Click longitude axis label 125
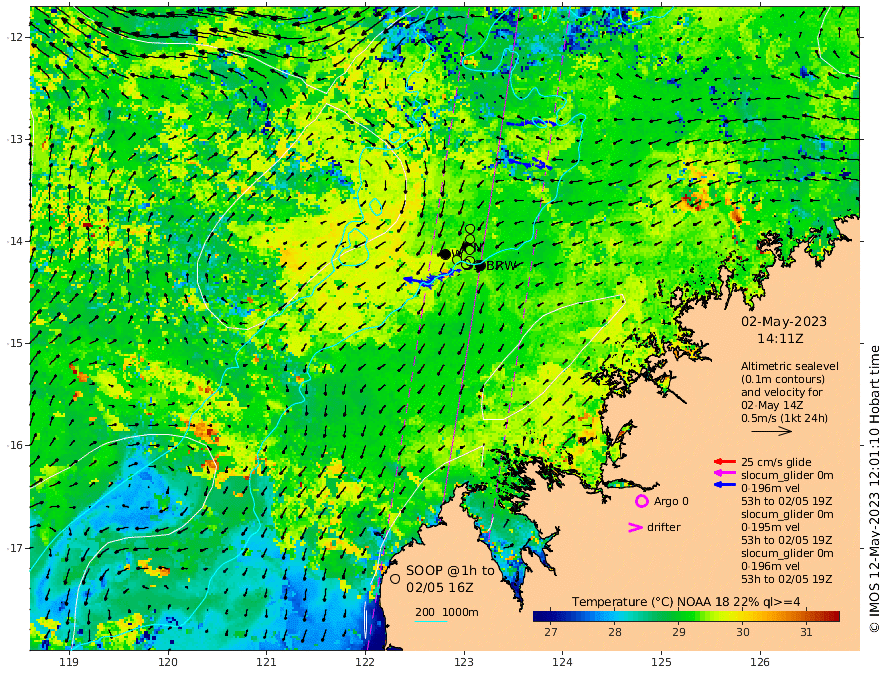Image resolution: width=880 pixels, height=680 pixels. tap(662, 663)
